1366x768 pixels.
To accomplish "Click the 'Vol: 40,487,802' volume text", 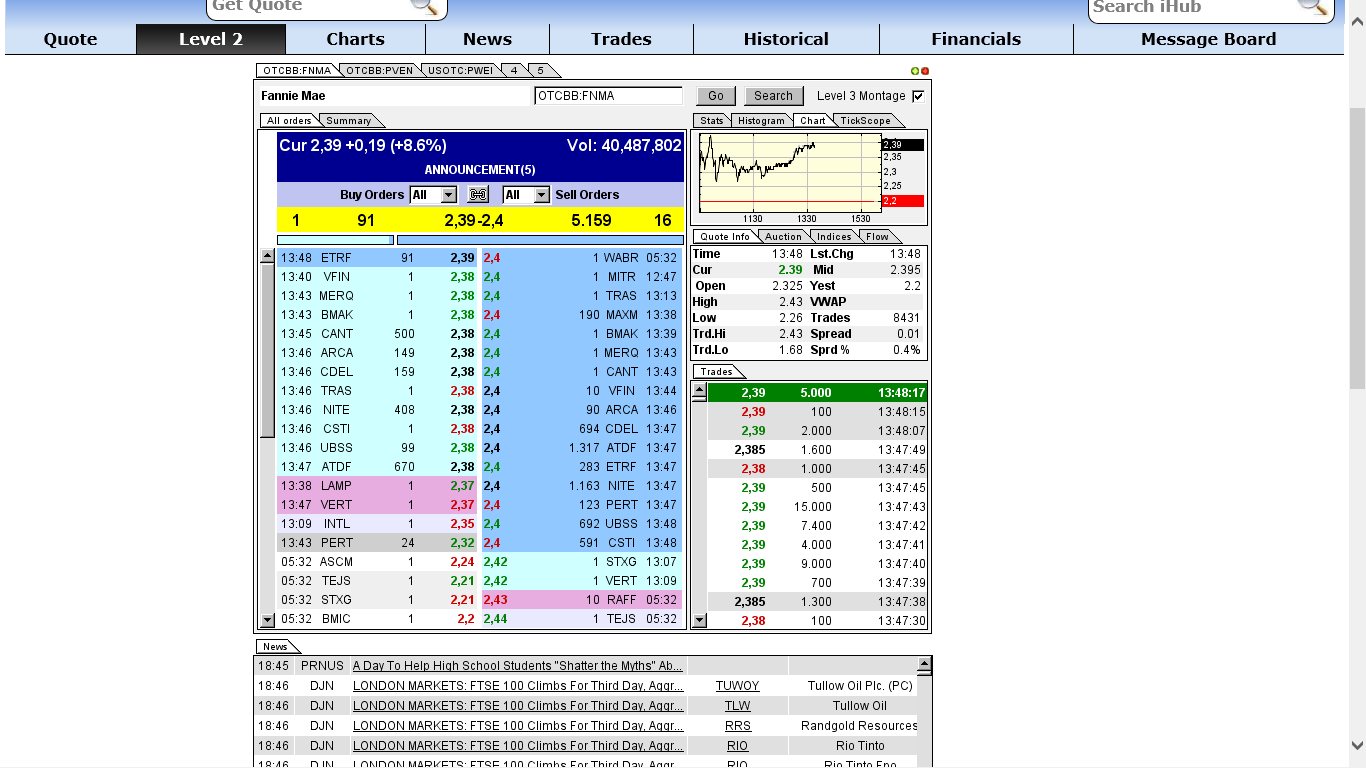I will pos(624,146).
